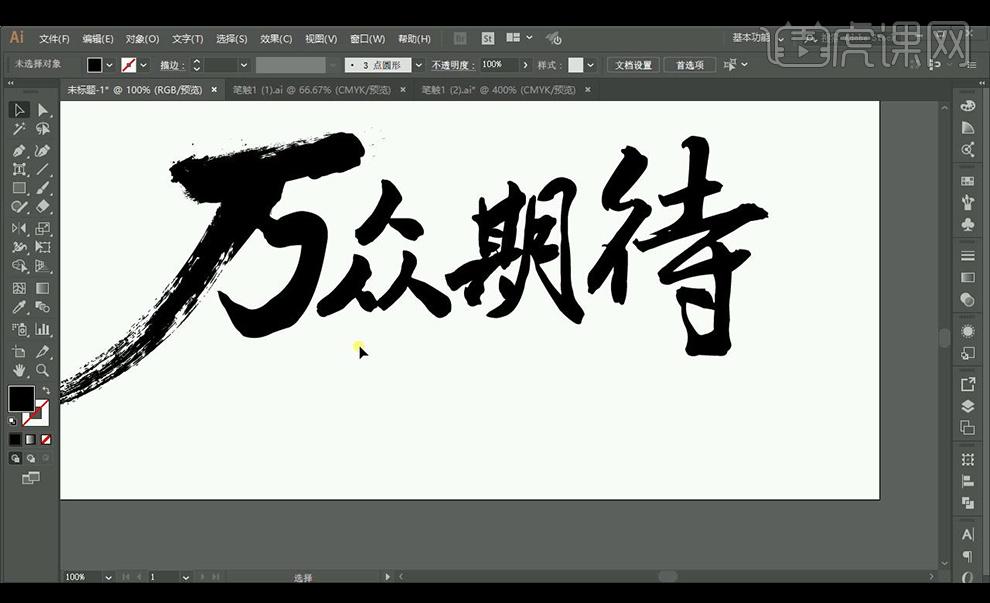
Task: Change screen mode button
Action: pos(30,478)
